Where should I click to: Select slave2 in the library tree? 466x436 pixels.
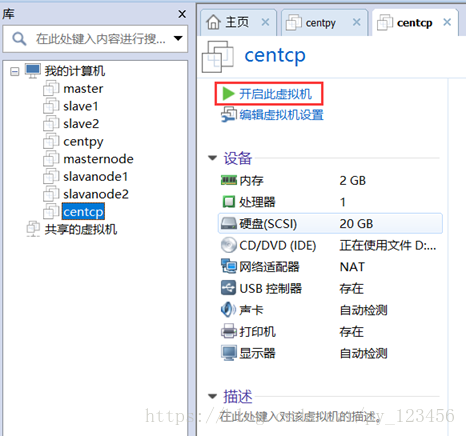point(81,124)
